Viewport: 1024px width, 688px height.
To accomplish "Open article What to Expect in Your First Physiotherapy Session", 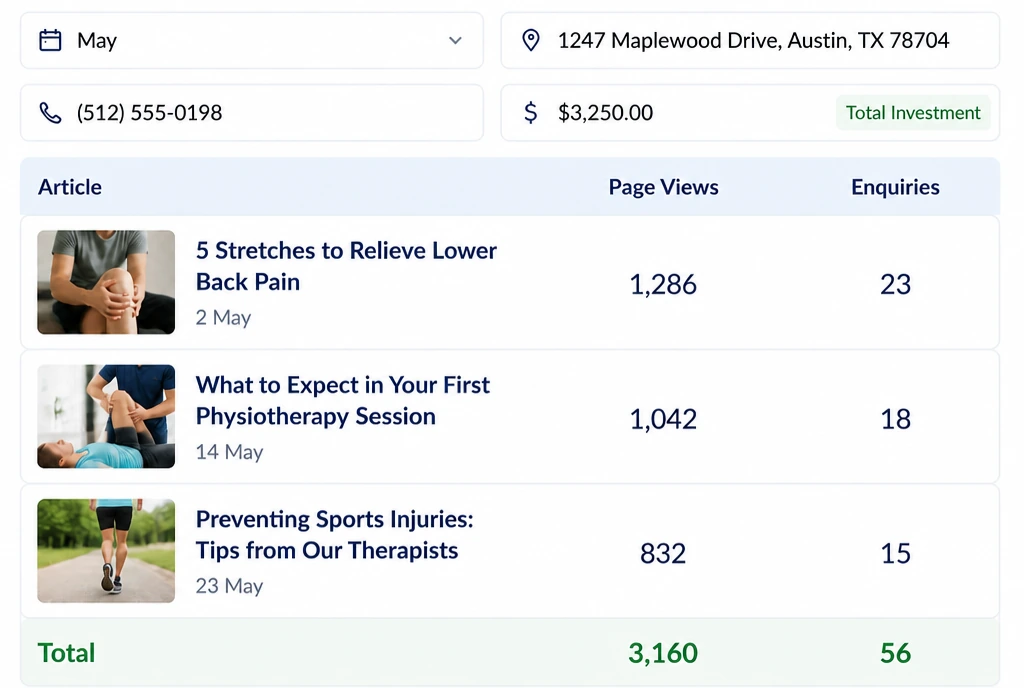I will [342, 401].
